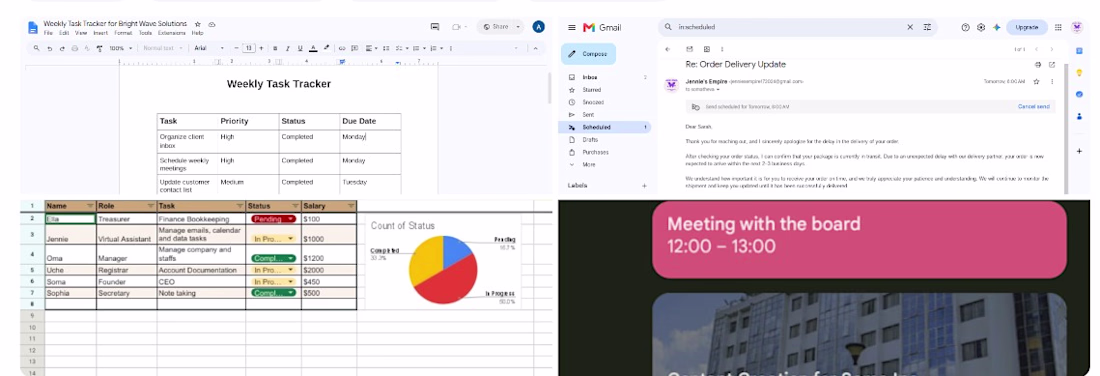Open the Normal text style dropdown
Viewport: 1100px width, 376px height.
click(x=162, y=48)
